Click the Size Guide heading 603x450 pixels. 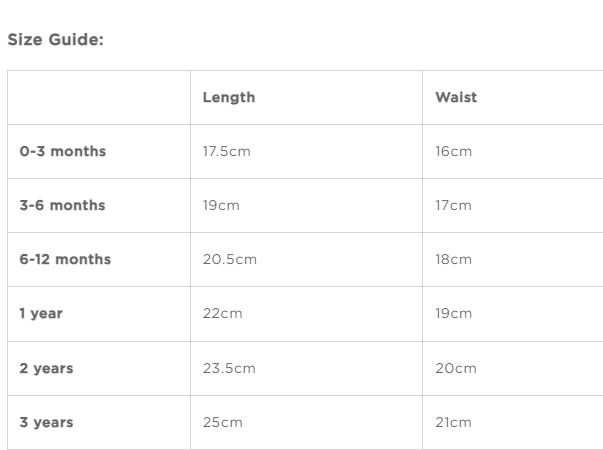56,40
